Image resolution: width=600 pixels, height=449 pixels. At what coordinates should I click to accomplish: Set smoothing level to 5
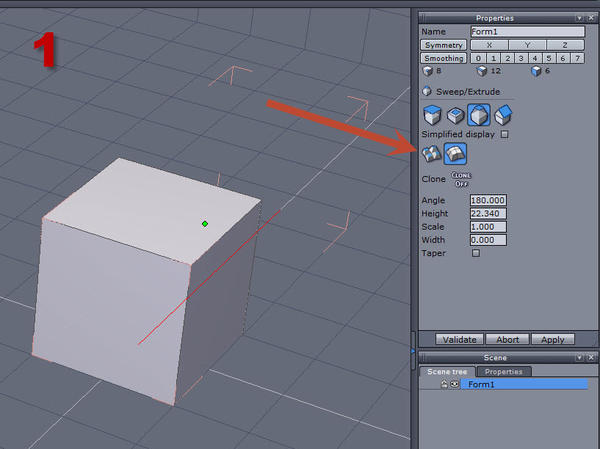tap(549, 58)
